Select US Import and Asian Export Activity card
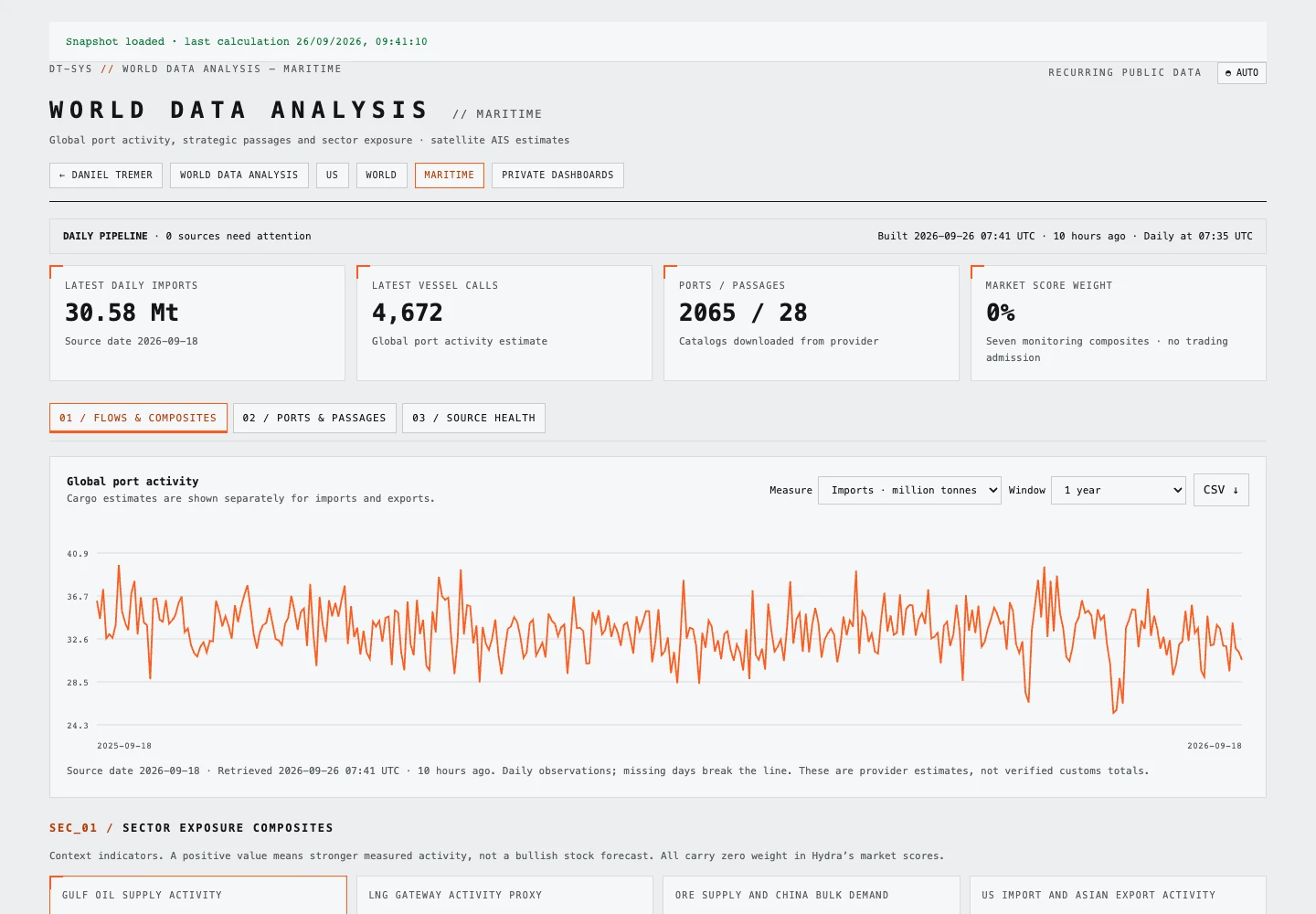The image size is (1316, 914). tap(1118, 895)
